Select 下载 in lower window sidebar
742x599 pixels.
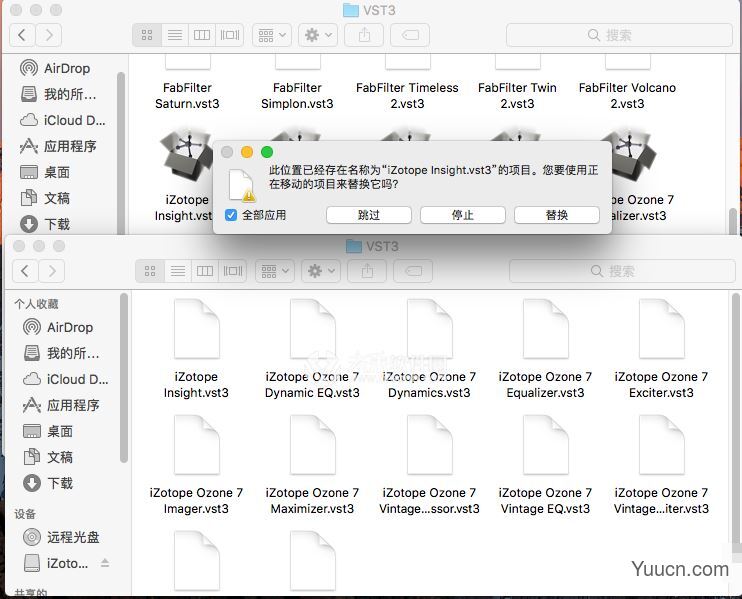pos(48,483)
